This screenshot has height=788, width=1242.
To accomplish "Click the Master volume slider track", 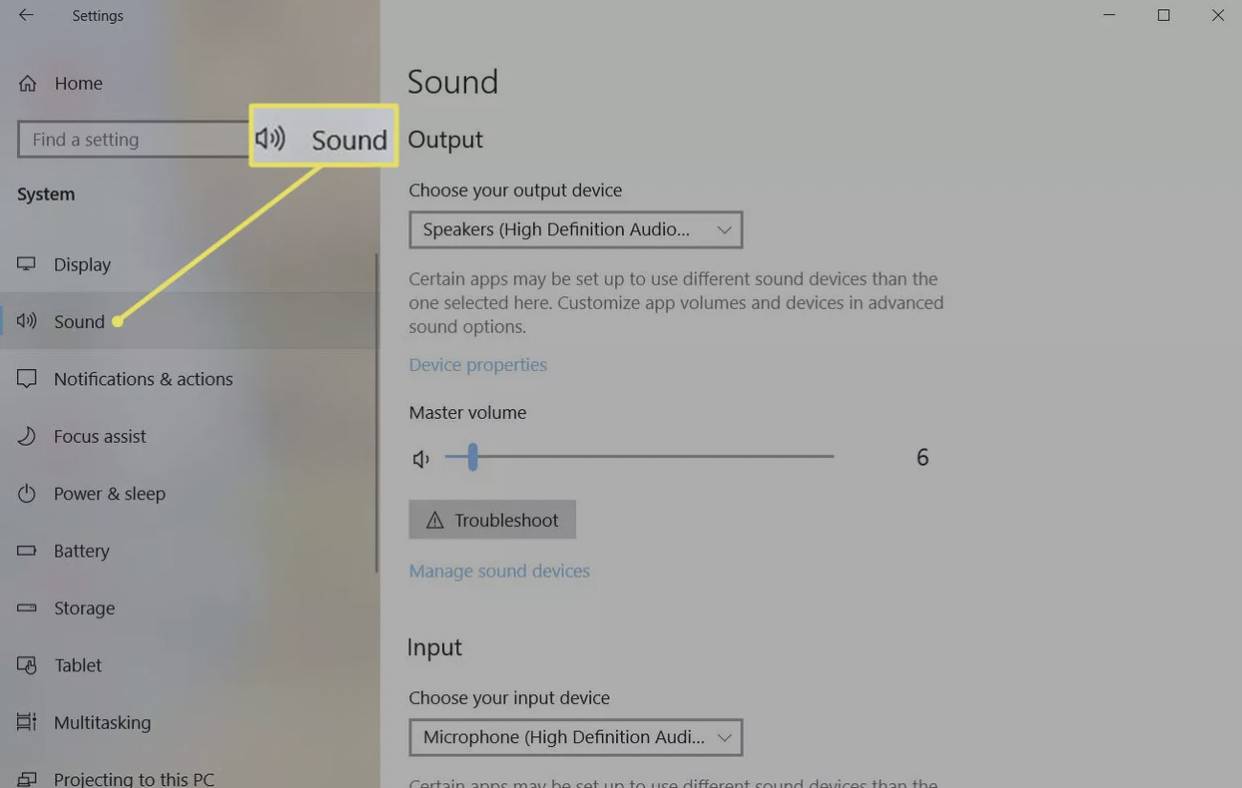I will tap(650, 457).
